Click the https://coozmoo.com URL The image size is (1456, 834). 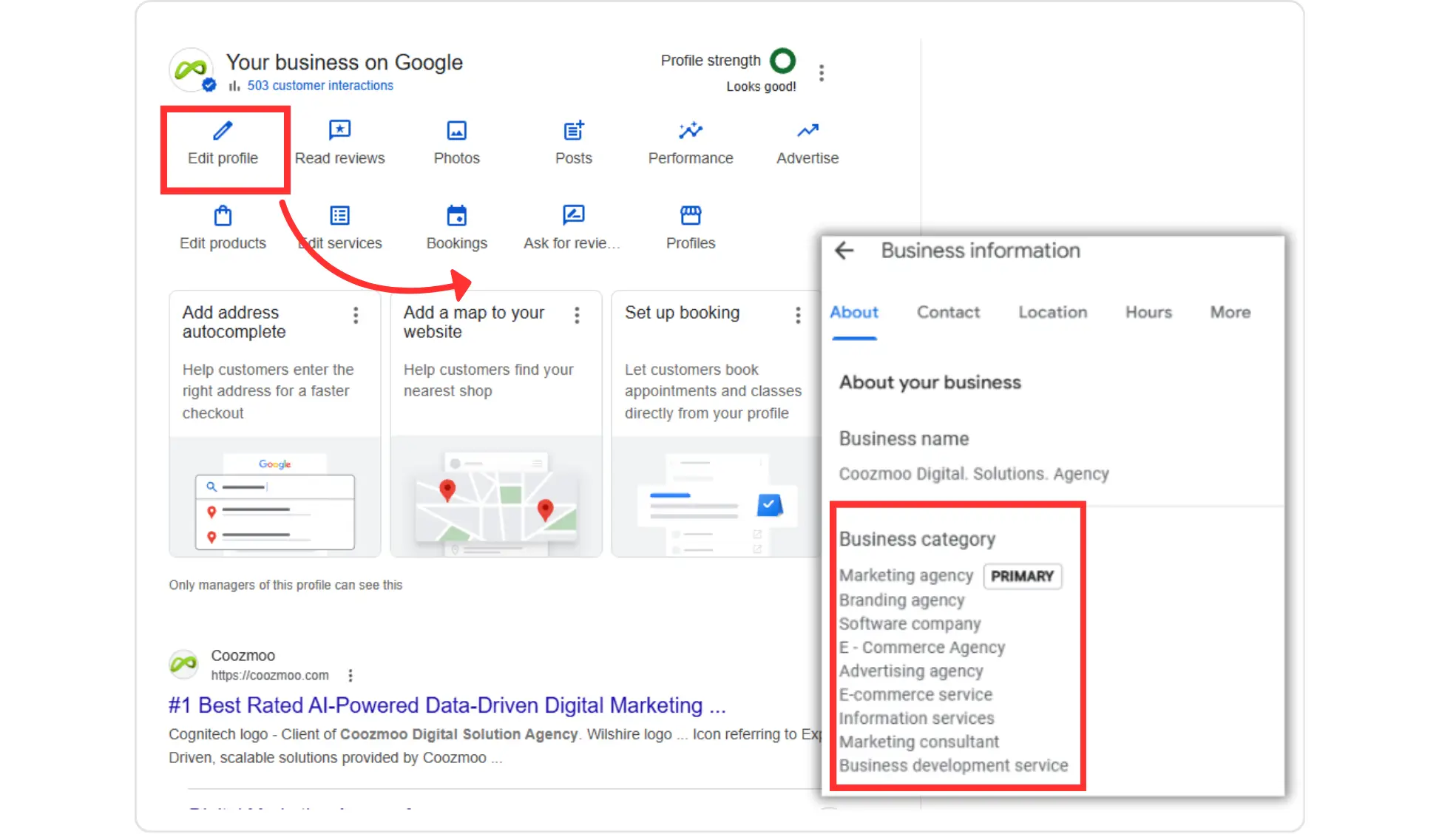(x=270, y=675)
